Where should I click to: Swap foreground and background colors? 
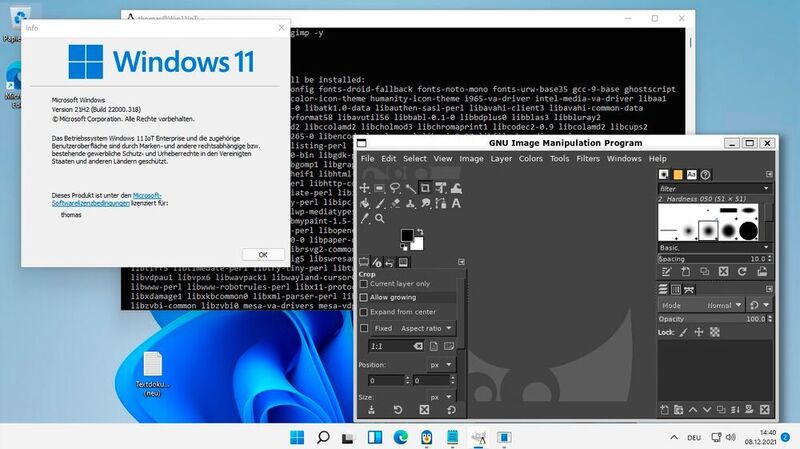(x=420, y=232)
